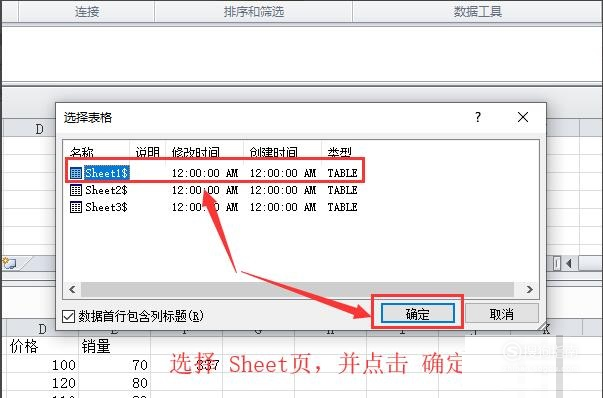
Task: Select the Sheet3$ table row
Action: [214, 207]
